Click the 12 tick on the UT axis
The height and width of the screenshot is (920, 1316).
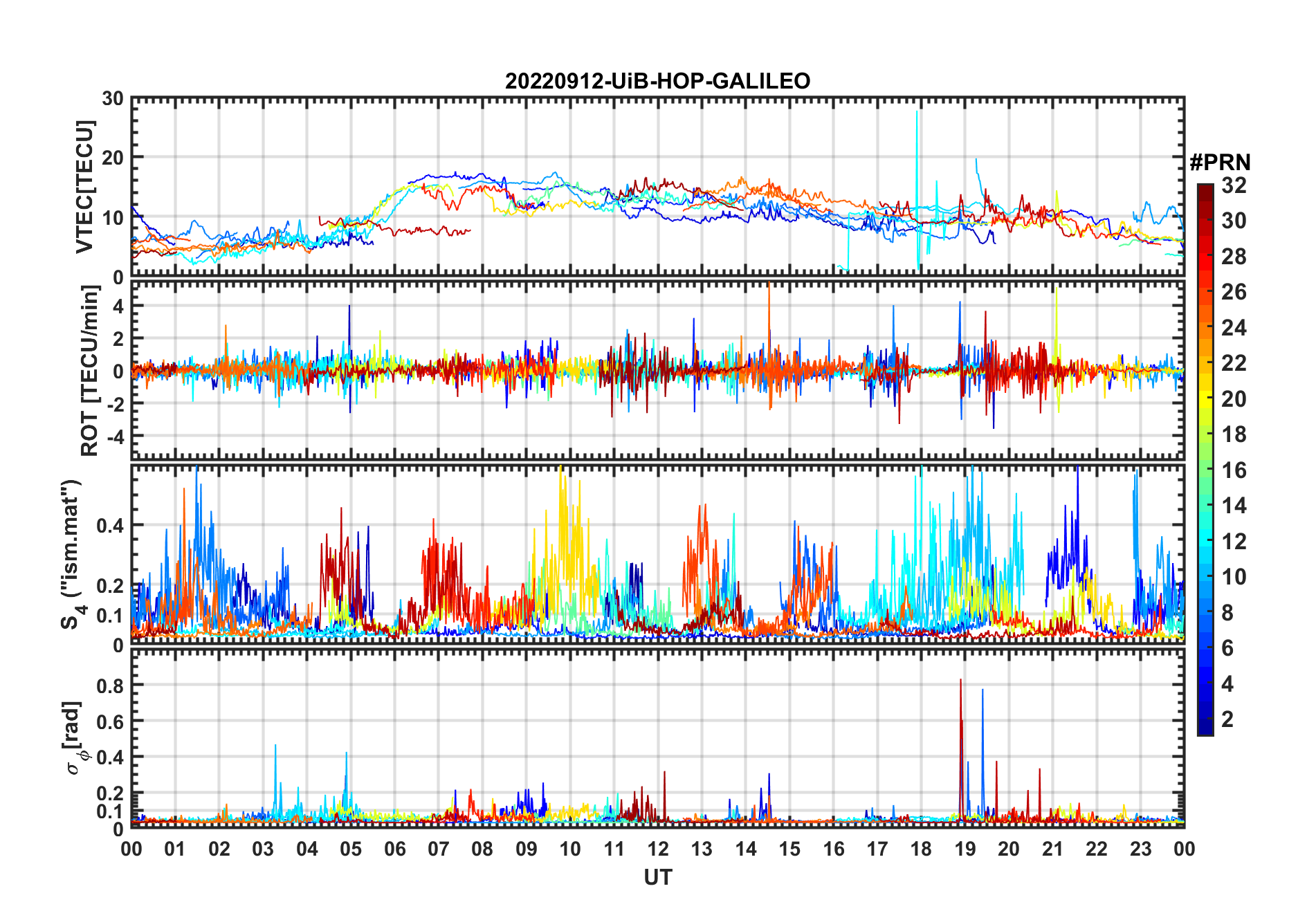[658, 849]
